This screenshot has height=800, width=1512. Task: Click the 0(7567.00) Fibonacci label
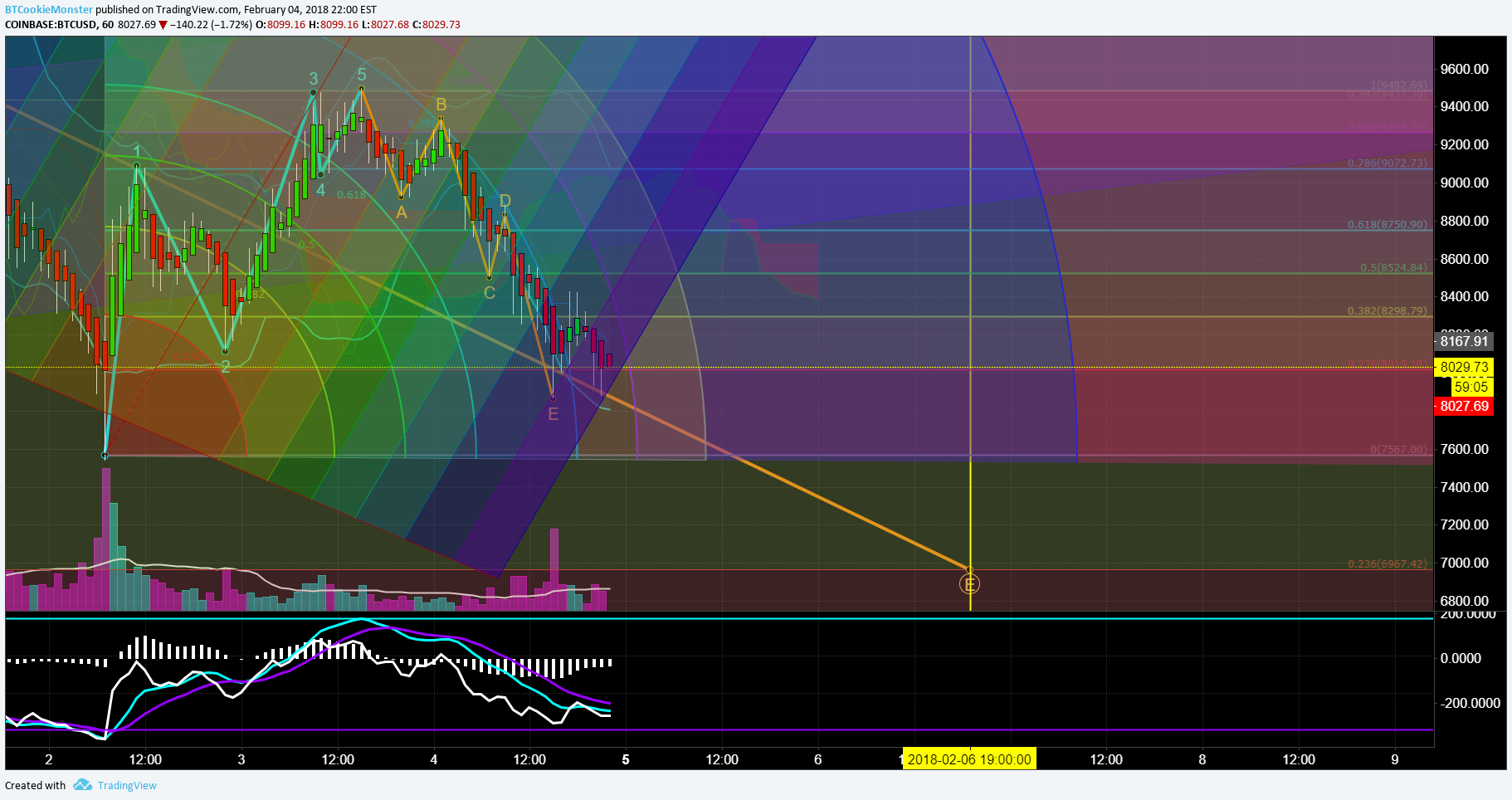pos(1399,449)
